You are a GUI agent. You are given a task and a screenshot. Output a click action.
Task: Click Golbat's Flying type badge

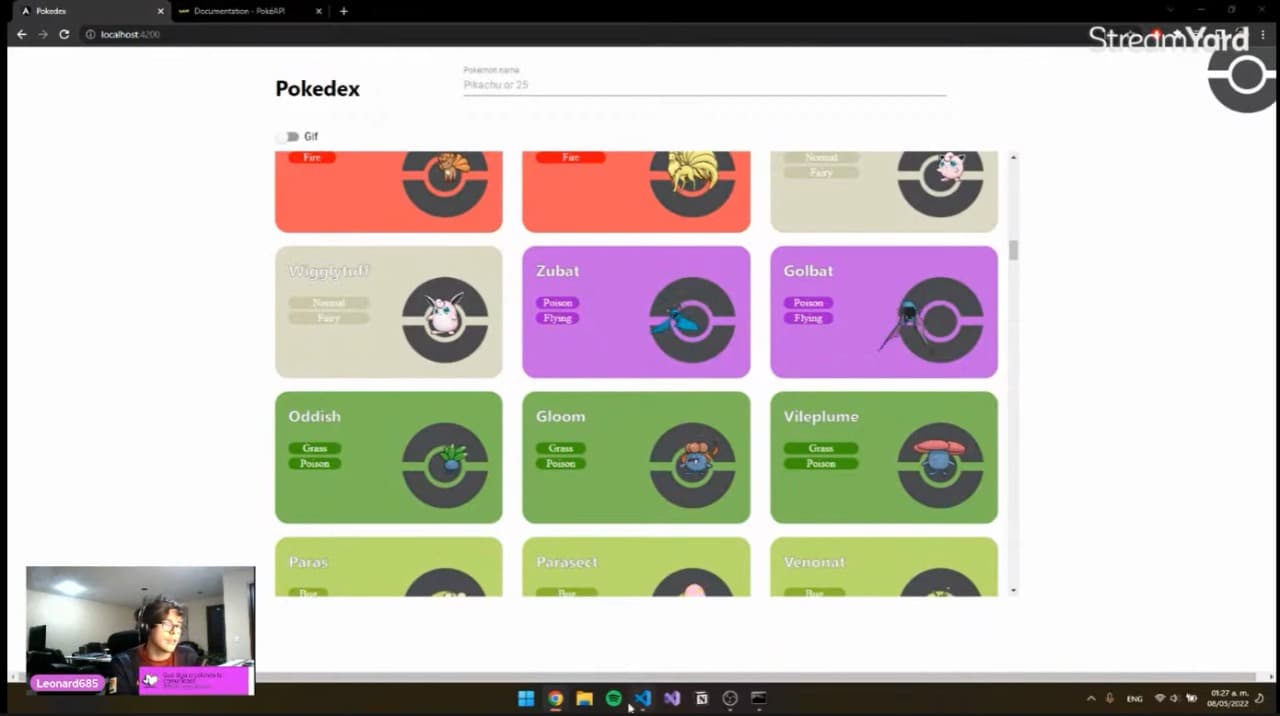tap(808, 318)
